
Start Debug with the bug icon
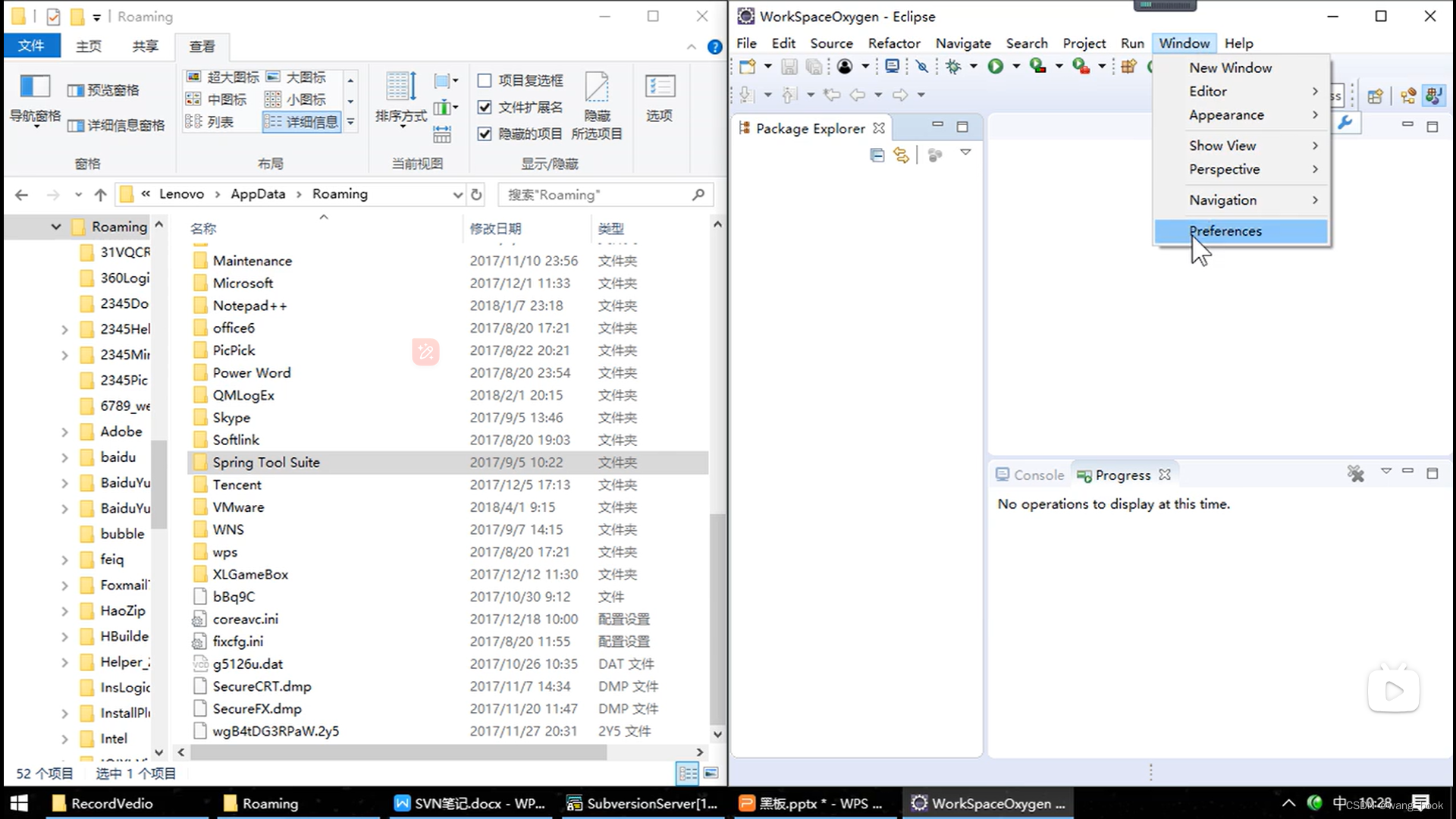point(953,67)
